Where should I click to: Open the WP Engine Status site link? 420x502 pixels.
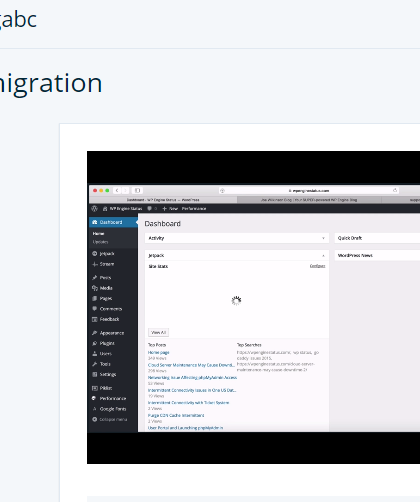pos(123,209)
